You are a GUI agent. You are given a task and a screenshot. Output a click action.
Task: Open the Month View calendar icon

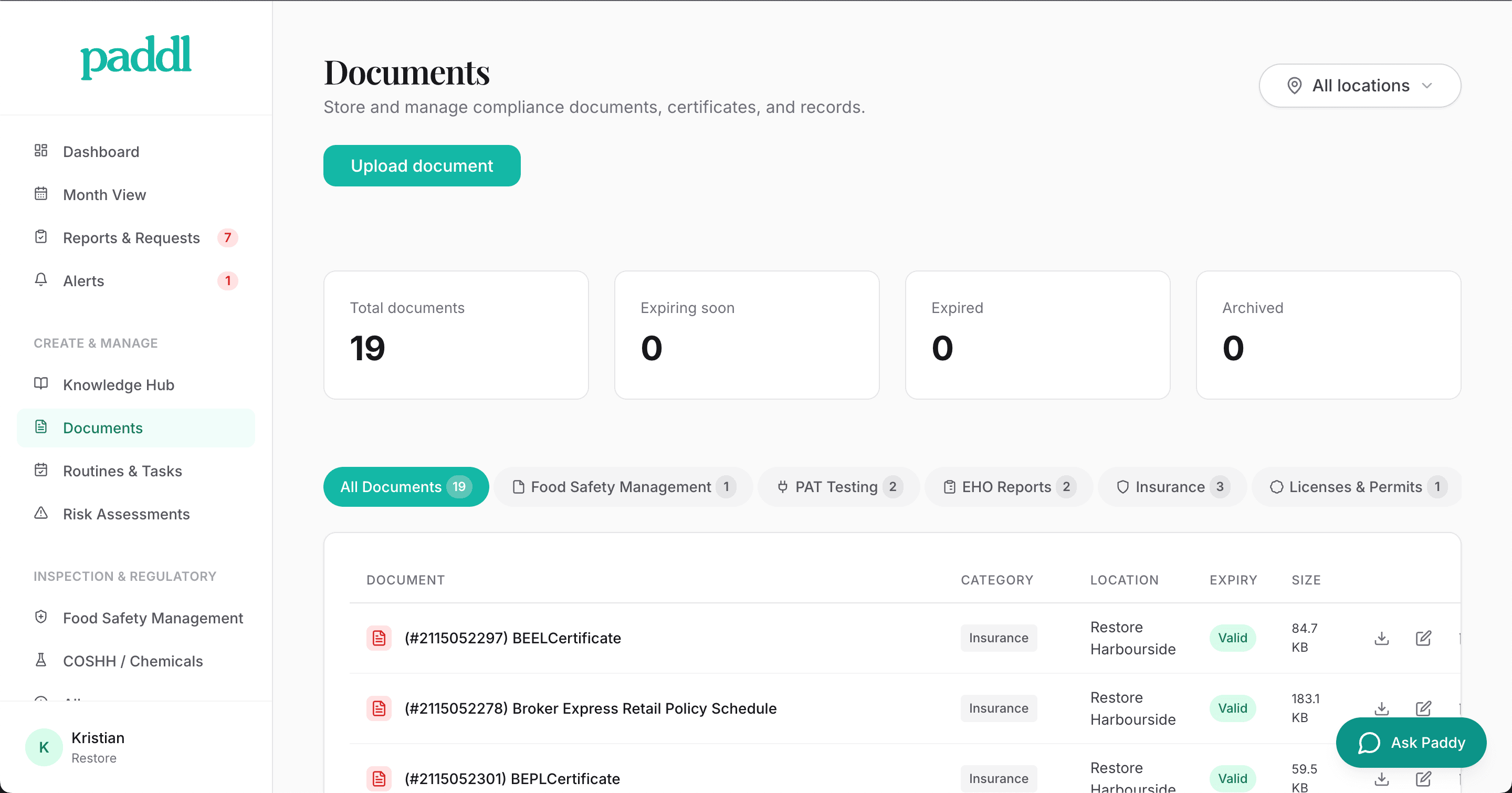41,194
